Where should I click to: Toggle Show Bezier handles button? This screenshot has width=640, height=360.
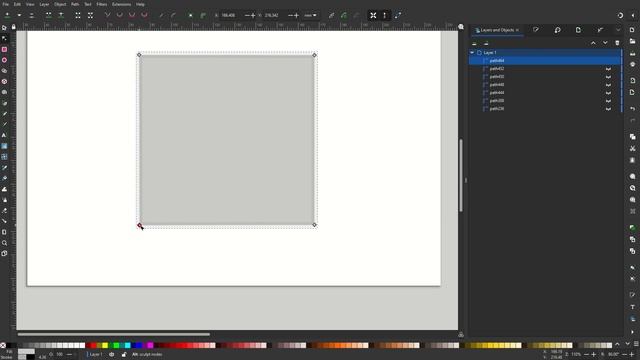[384, 15]
